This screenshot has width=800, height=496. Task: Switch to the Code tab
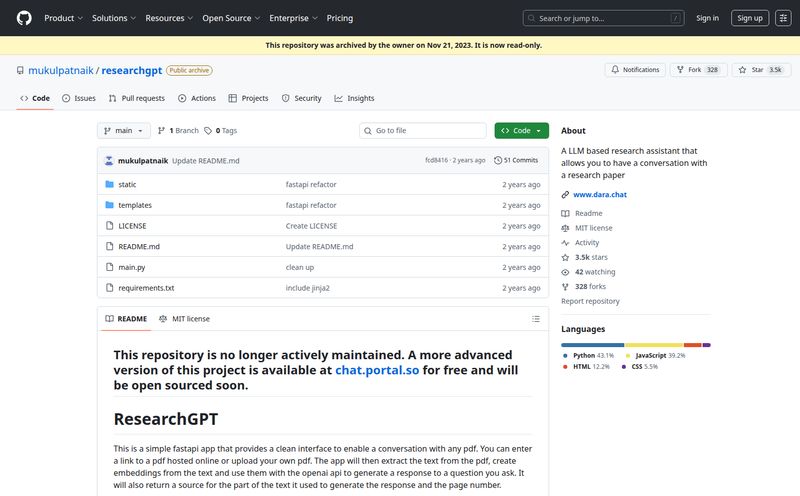(35, 98)
